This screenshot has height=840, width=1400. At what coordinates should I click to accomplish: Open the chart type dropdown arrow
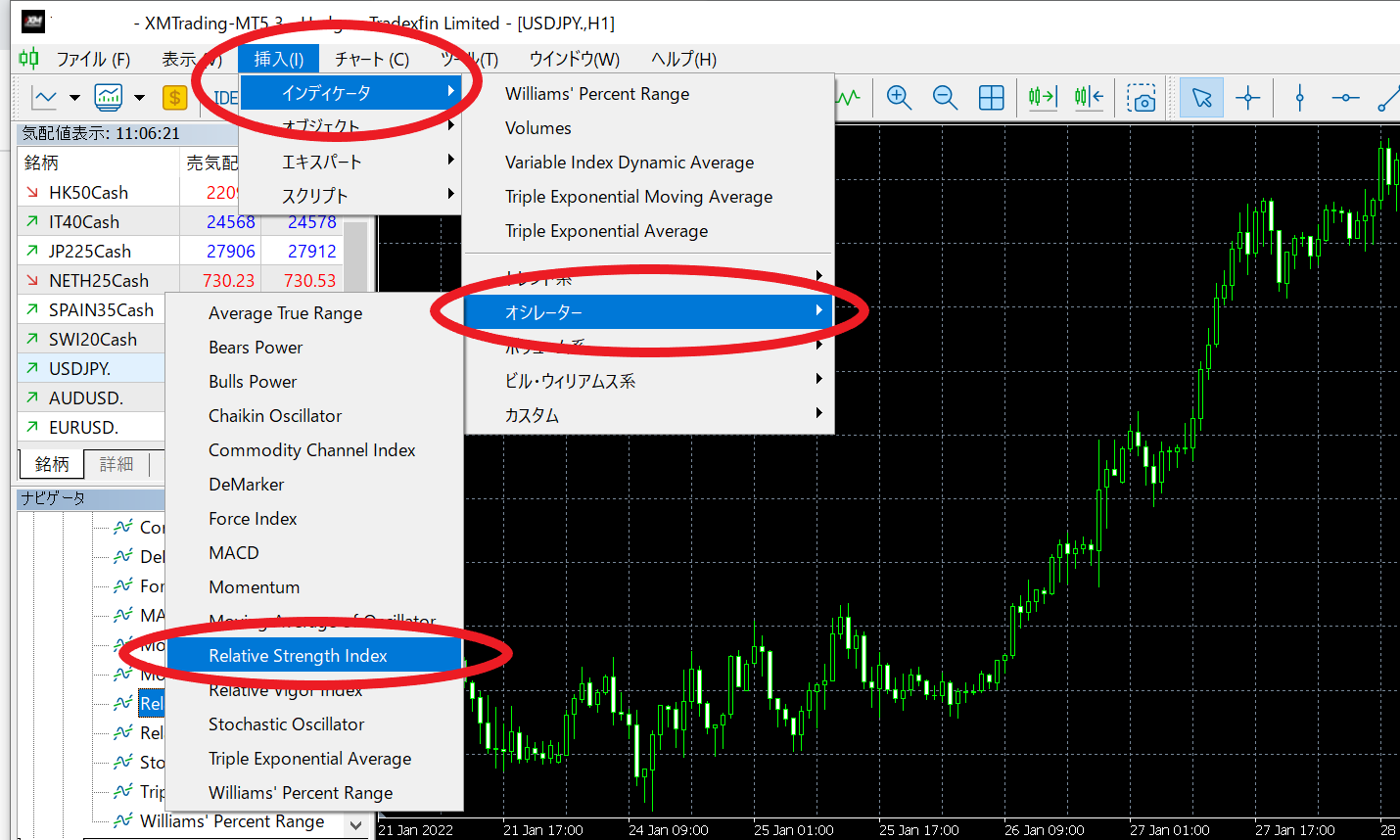tap(74, 98)
